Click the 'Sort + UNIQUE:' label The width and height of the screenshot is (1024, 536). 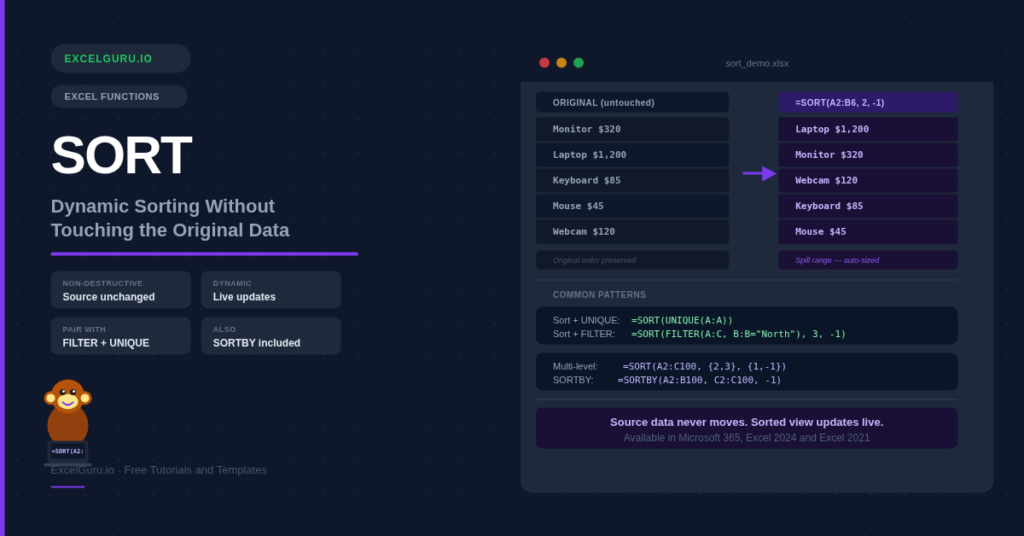coord(586,321)
